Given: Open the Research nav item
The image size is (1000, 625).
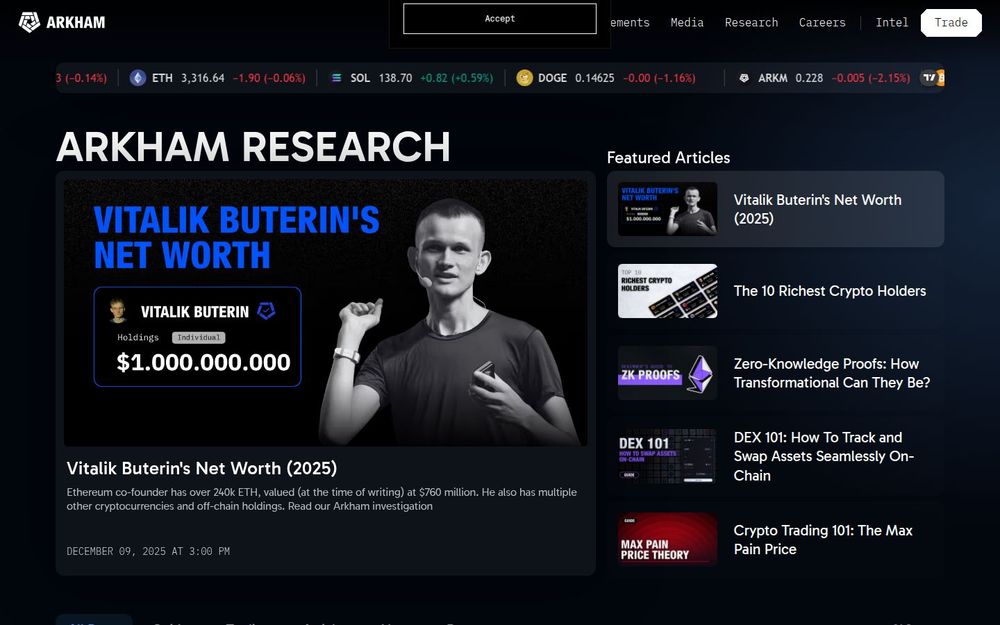Looking at the screenshot, I should pyautogui.click(x=751, y=22).
